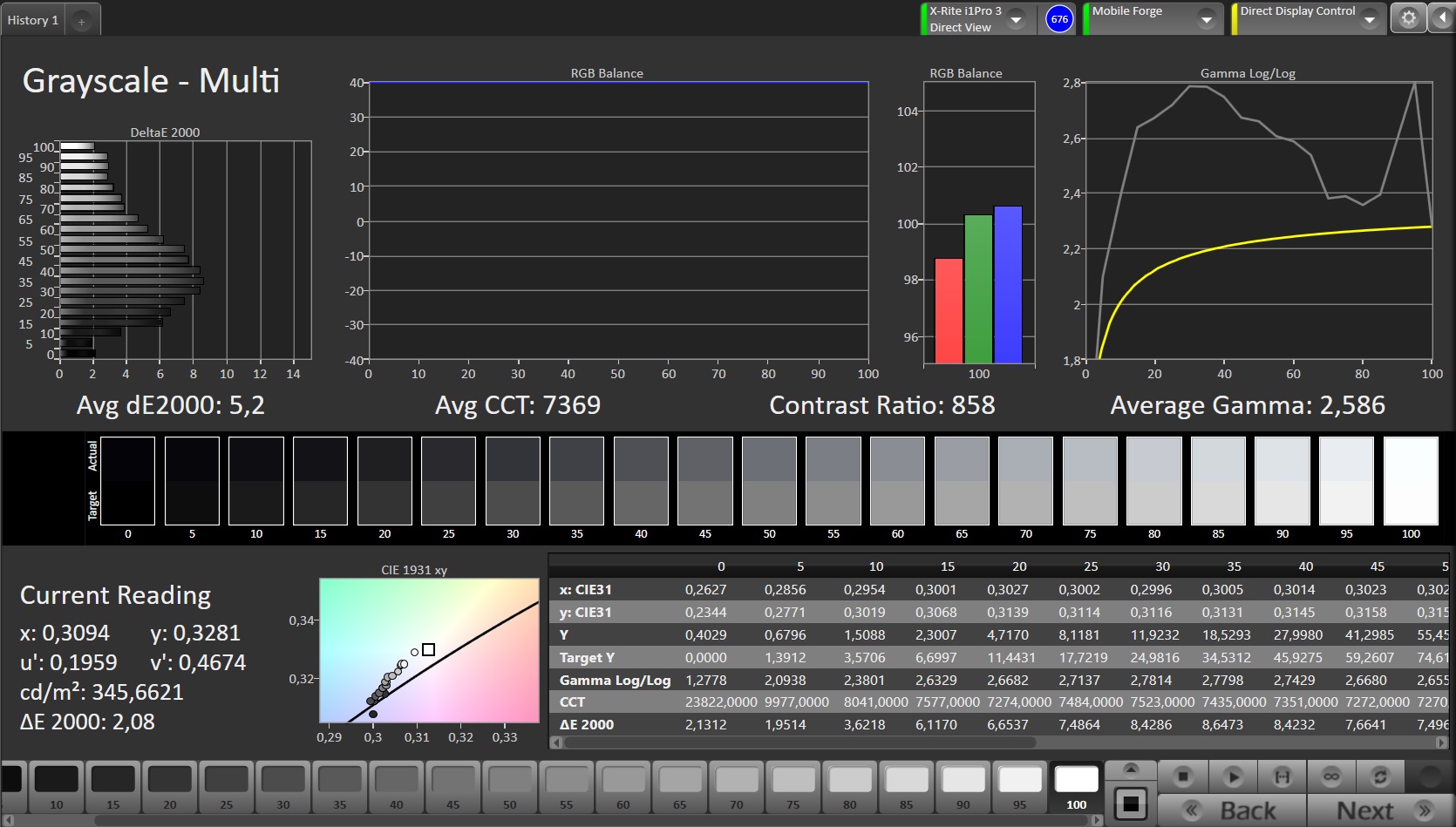Click the 100 patch in the Actual/Target row
Image resolution: width=1456 pixels, height=827 pixels.
[1411, 481]
